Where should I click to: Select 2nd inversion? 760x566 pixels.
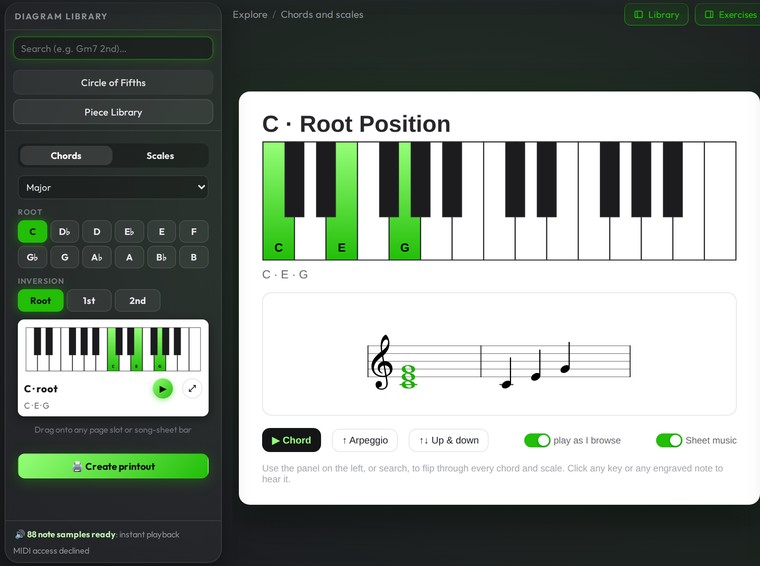point(138,300)
